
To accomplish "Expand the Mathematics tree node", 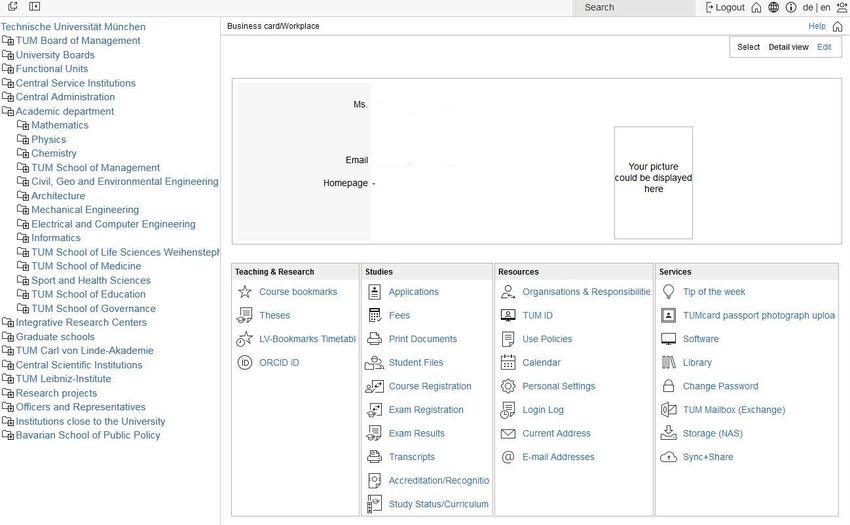I will tap(23, 125).
